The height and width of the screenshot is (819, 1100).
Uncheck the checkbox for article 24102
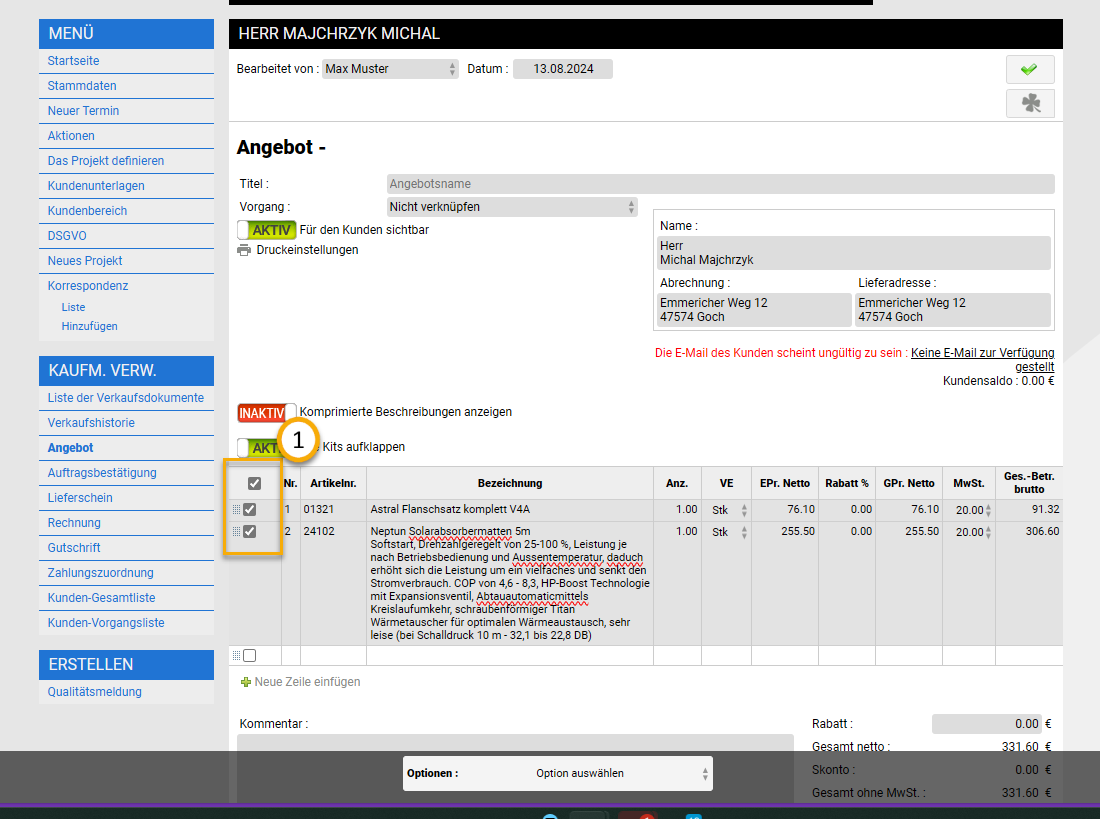coord(250,532)
